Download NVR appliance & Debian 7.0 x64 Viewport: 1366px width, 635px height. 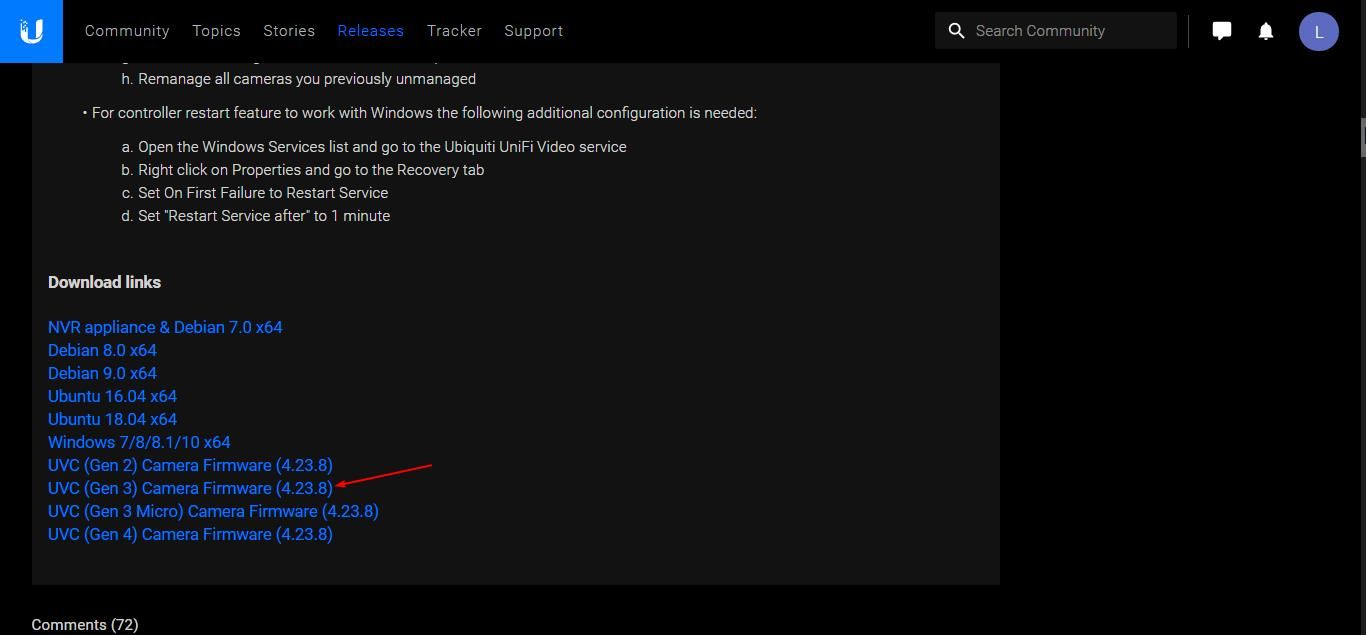[165, 327]
